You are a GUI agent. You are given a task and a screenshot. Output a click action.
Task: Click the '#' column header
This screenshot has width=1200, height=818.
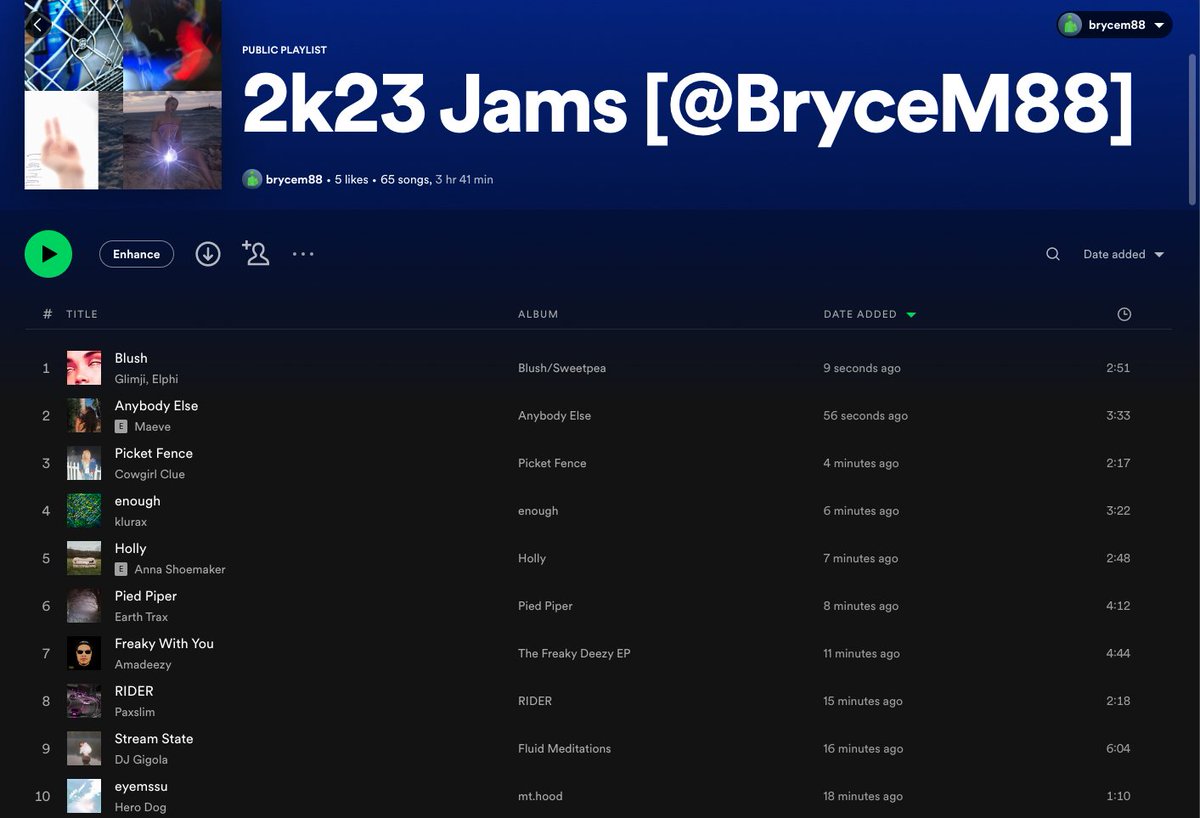pos(47,314)
